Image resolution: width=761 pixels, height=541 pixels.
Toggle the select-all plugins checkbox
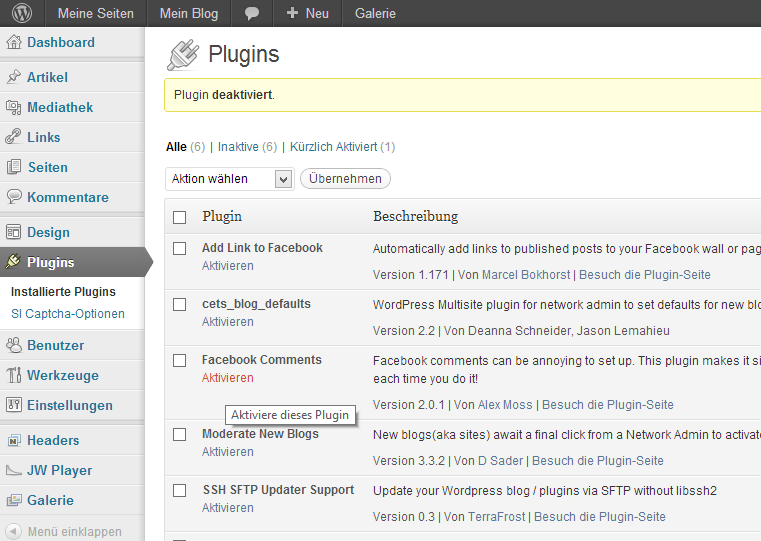(x=180, y=217)
